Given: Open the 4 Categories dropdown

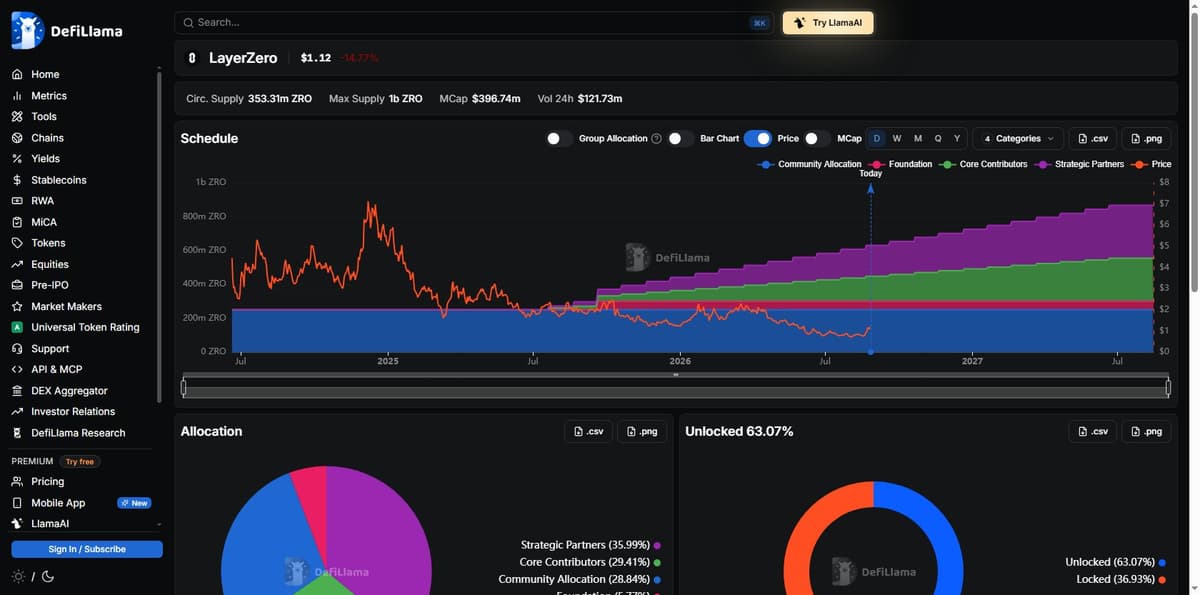Looking at the screenshot, I should pyautogui.click(x=1018, y=139).
